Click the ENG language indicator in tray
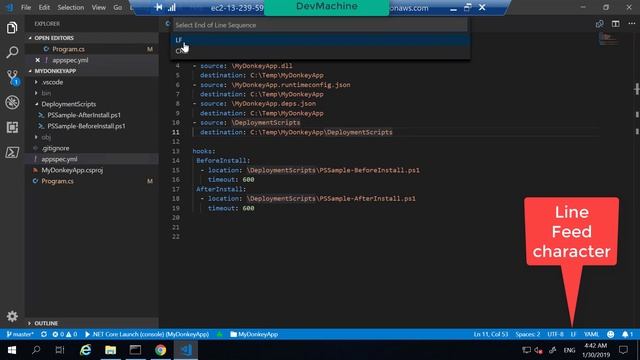640x360 pixels. [x=569, y=350]
